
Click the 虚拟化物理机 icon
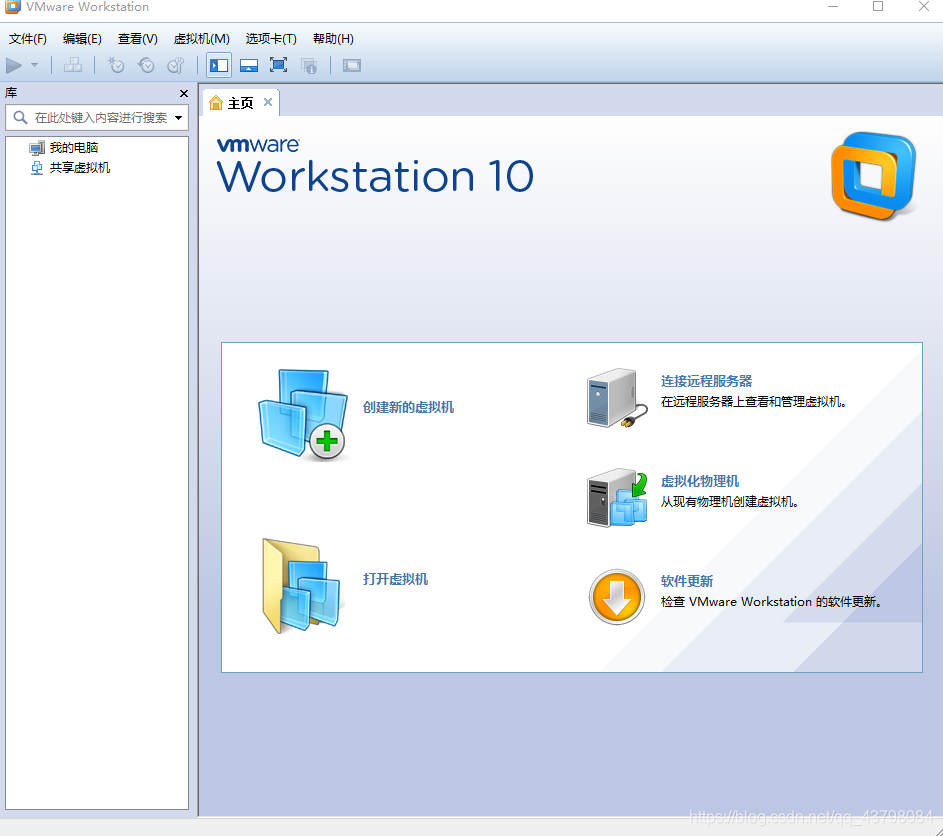click(617, 498)
